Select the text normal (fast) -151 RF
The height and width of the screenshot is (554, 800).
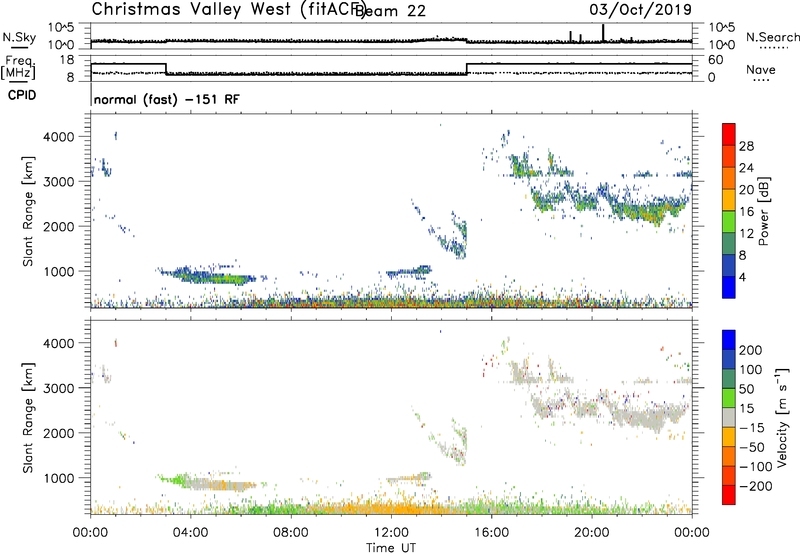166,99
